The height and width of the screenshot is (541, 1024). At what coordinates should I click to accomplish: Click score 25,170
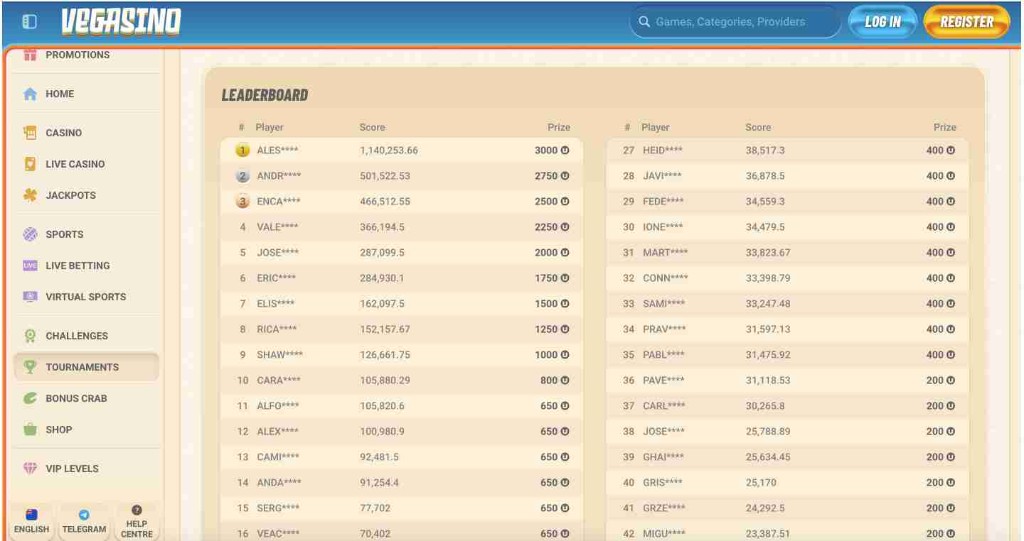(761, 482)
